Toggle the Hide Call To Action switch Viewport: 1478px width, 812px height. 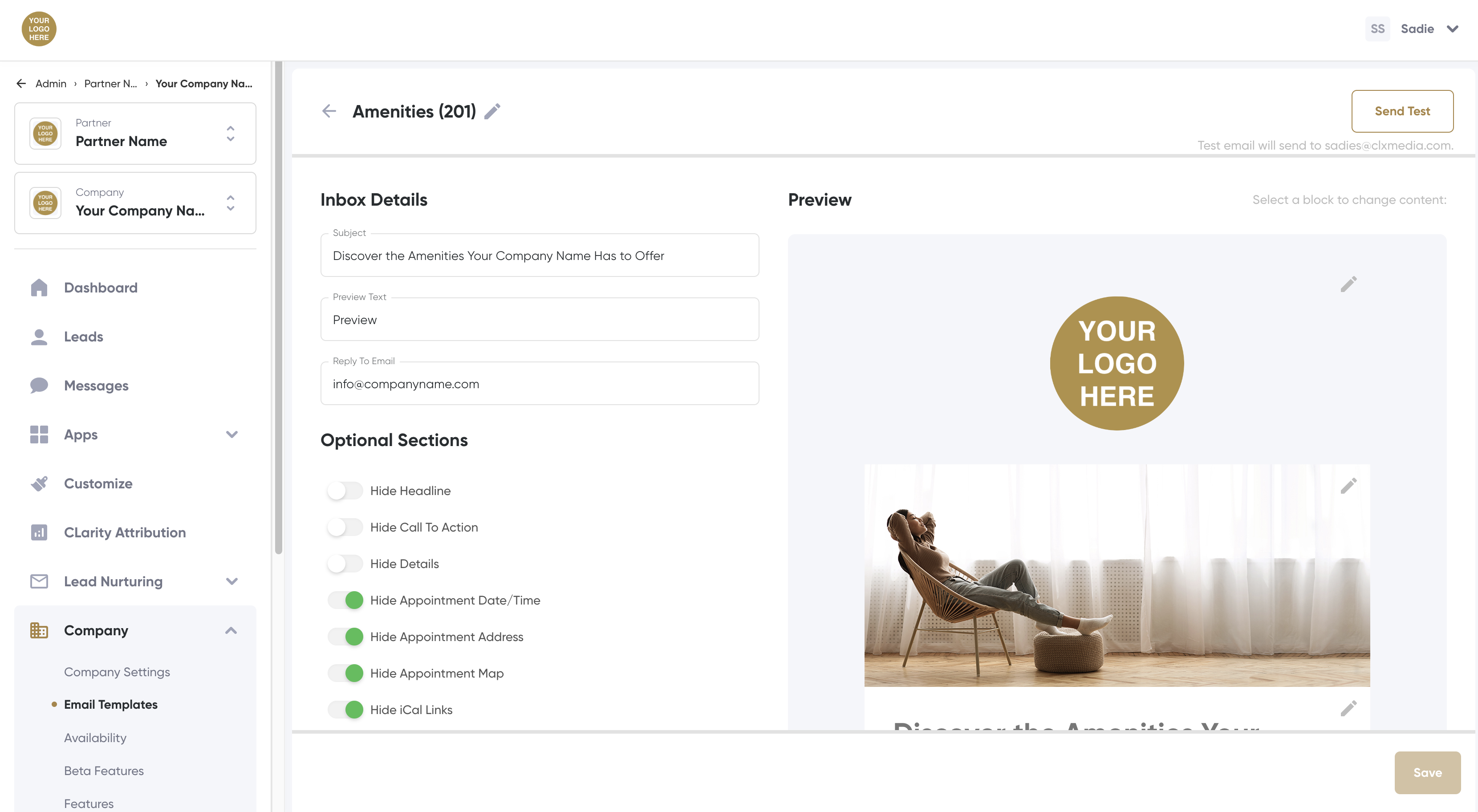point(345,528)
